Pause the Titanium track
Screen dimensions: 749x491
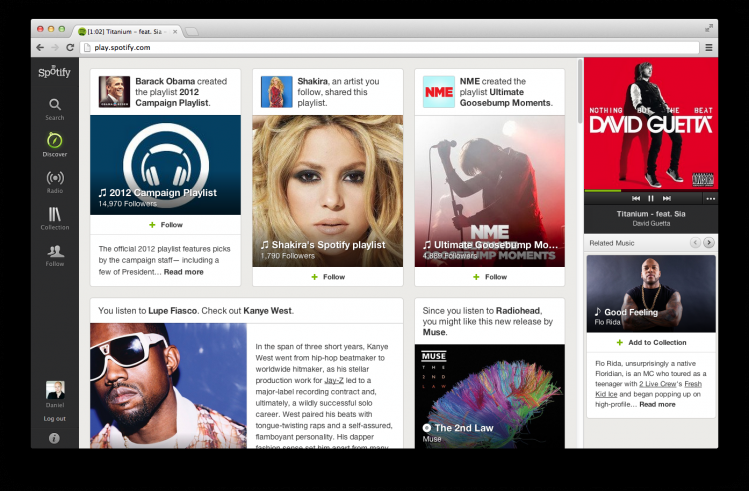pyautogui.click(x=651, y=198)
